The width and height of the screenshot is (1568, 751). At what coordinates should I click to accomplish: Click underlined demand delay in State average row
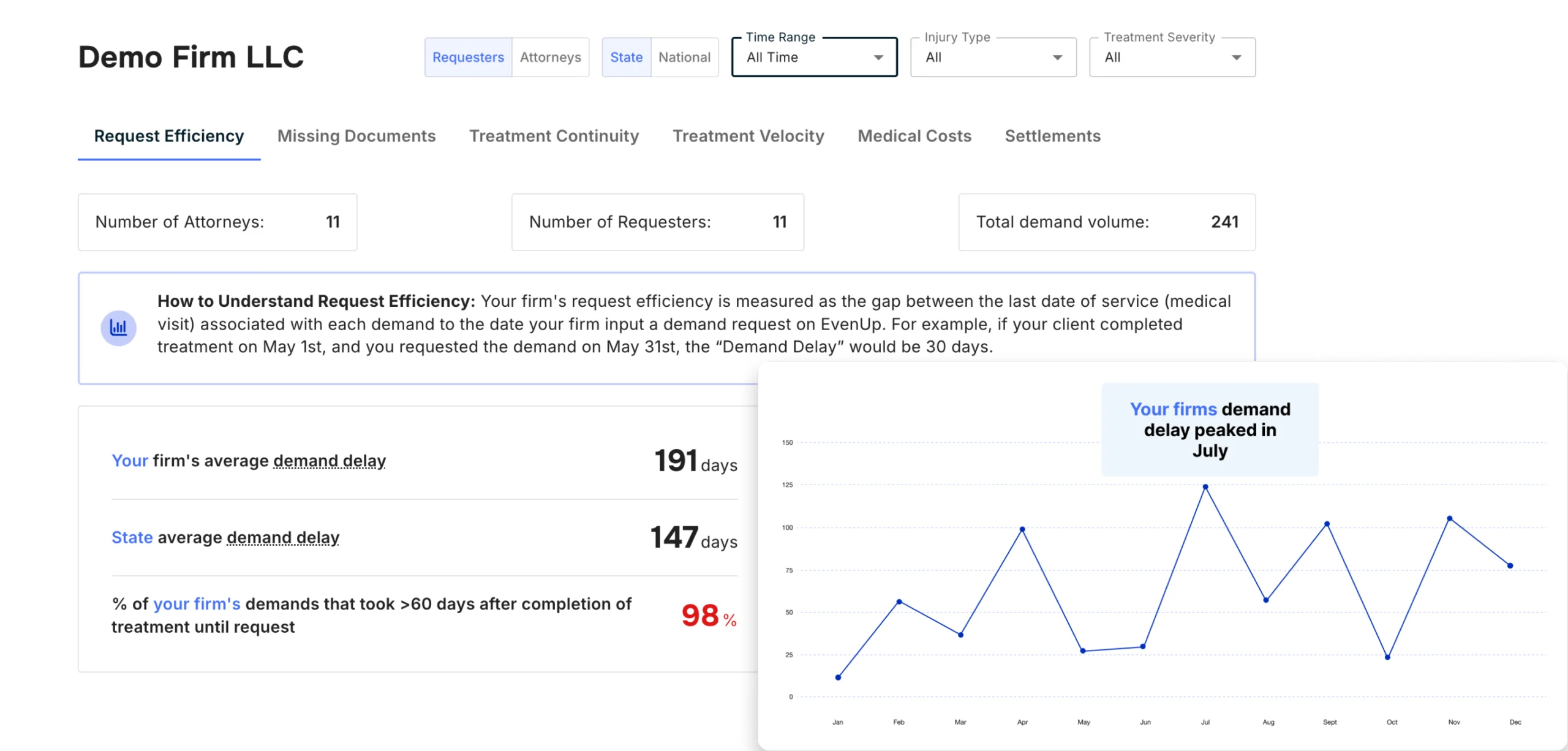[282, 537]
